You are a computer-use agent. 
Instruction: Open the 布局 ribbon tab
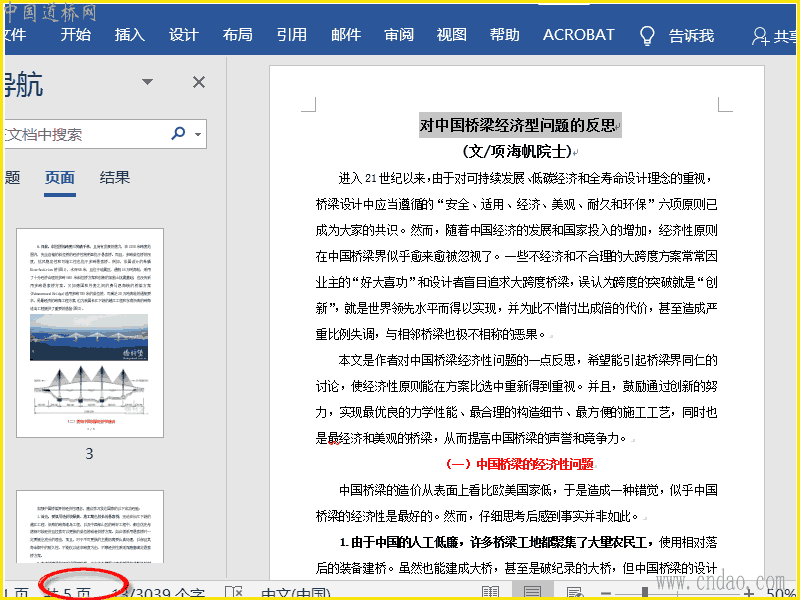point(237,35)
